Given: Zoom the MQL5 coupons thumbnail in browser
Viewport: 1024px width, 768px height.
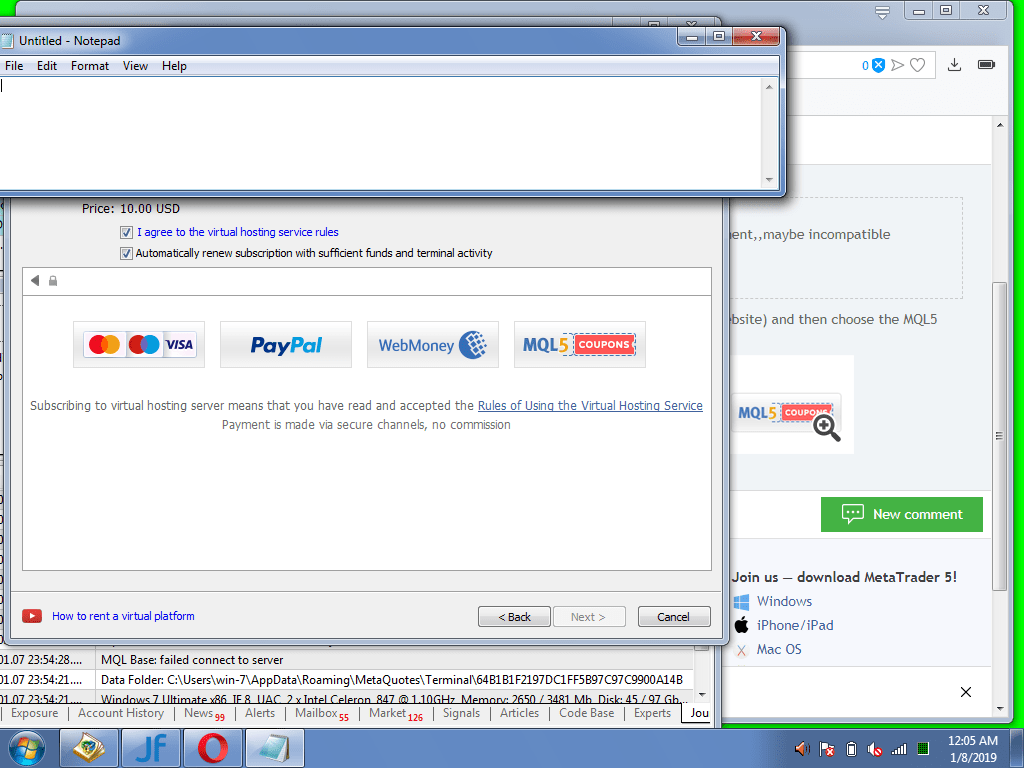Looking at the screenshot, I should click(x=826, y=428).
